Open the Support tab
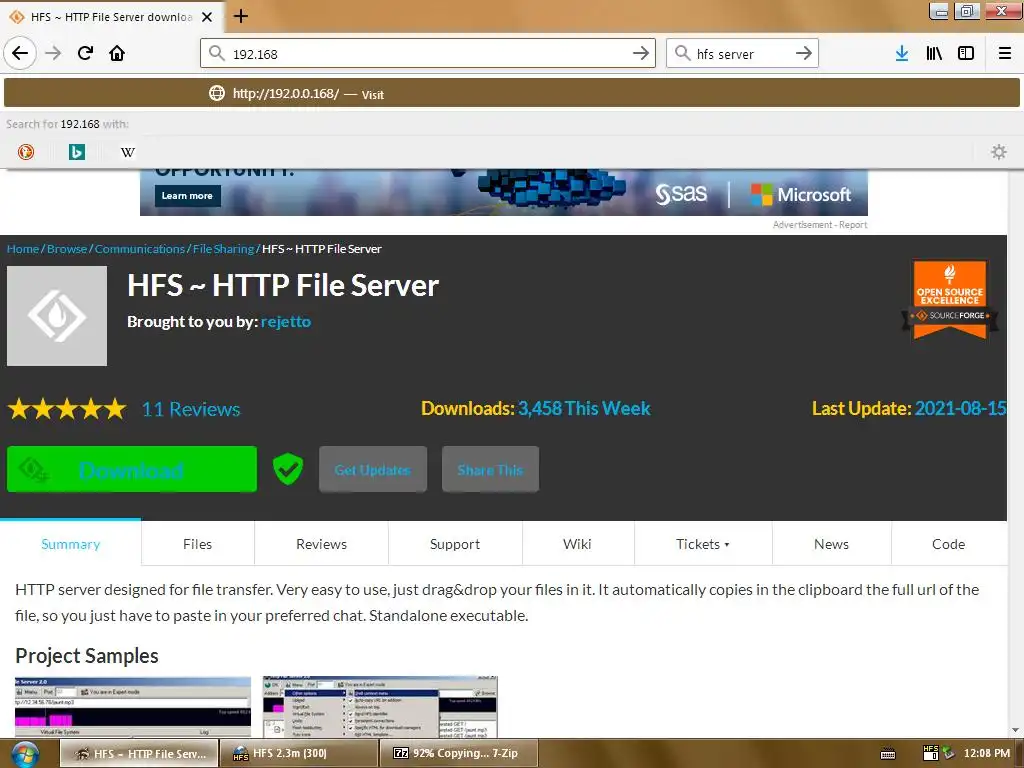The image size is (1024, 768). pos(455,543)
